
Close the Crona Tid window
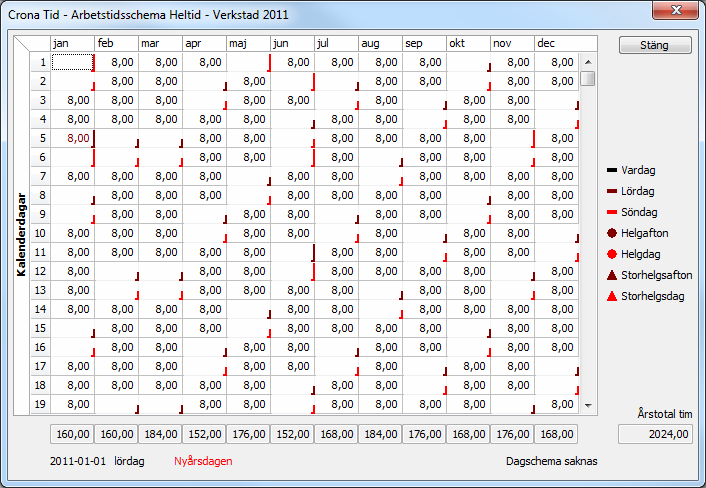tap(675, 10)
